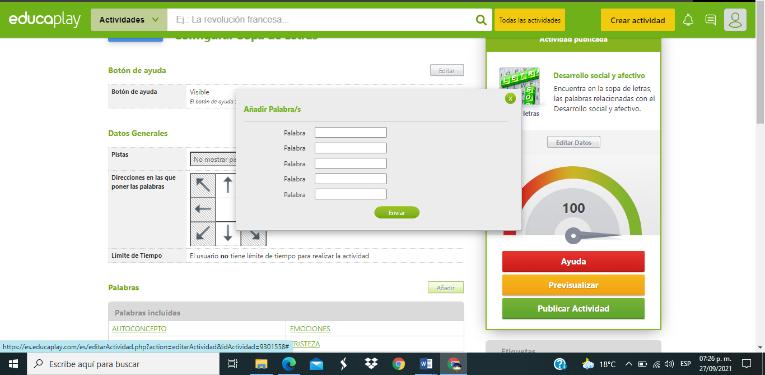Open the notifications bell icon

point(688,20)
